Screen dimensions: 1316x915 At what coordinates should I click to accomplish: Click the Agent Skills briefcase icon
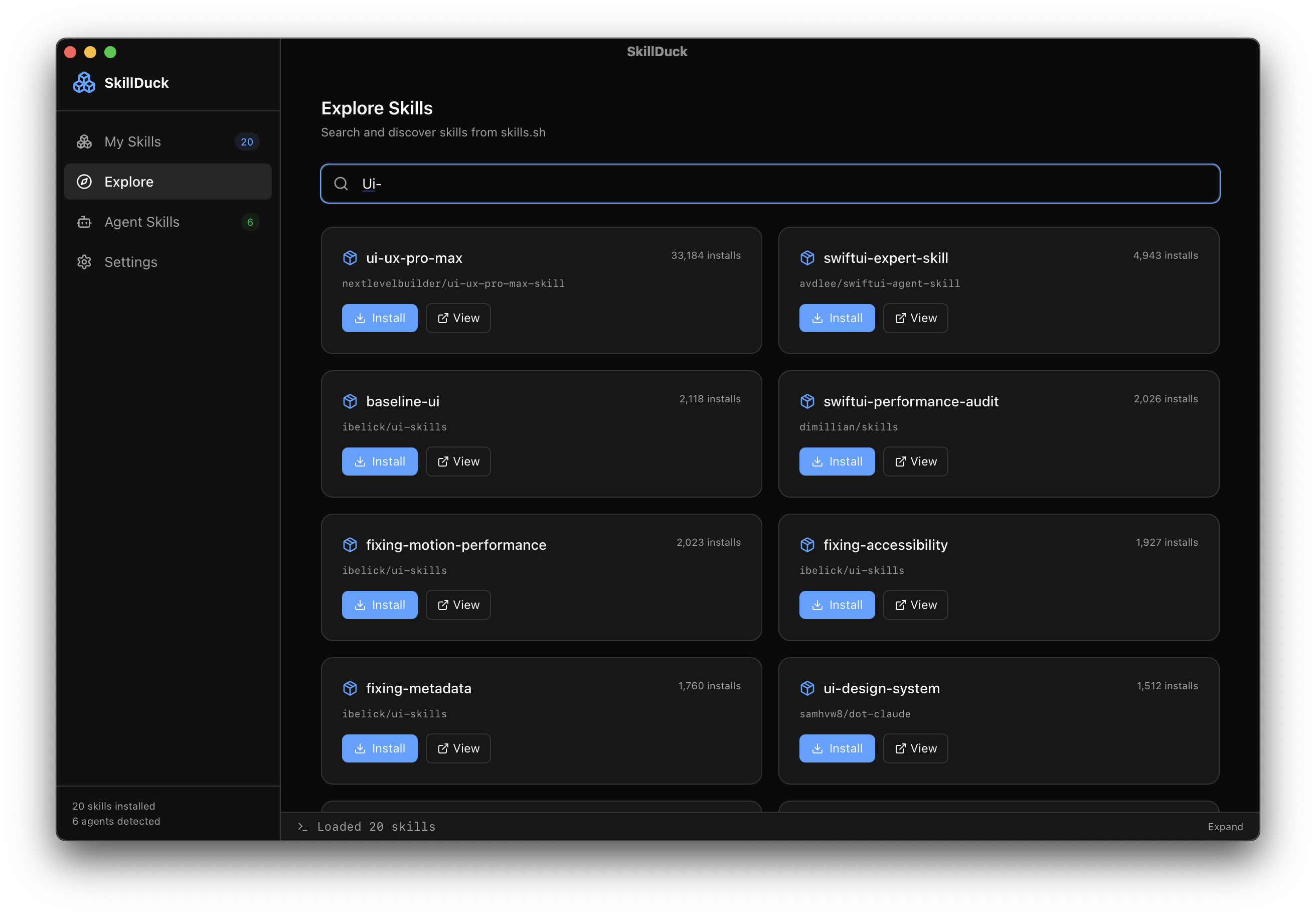click(x=84, y=222)
